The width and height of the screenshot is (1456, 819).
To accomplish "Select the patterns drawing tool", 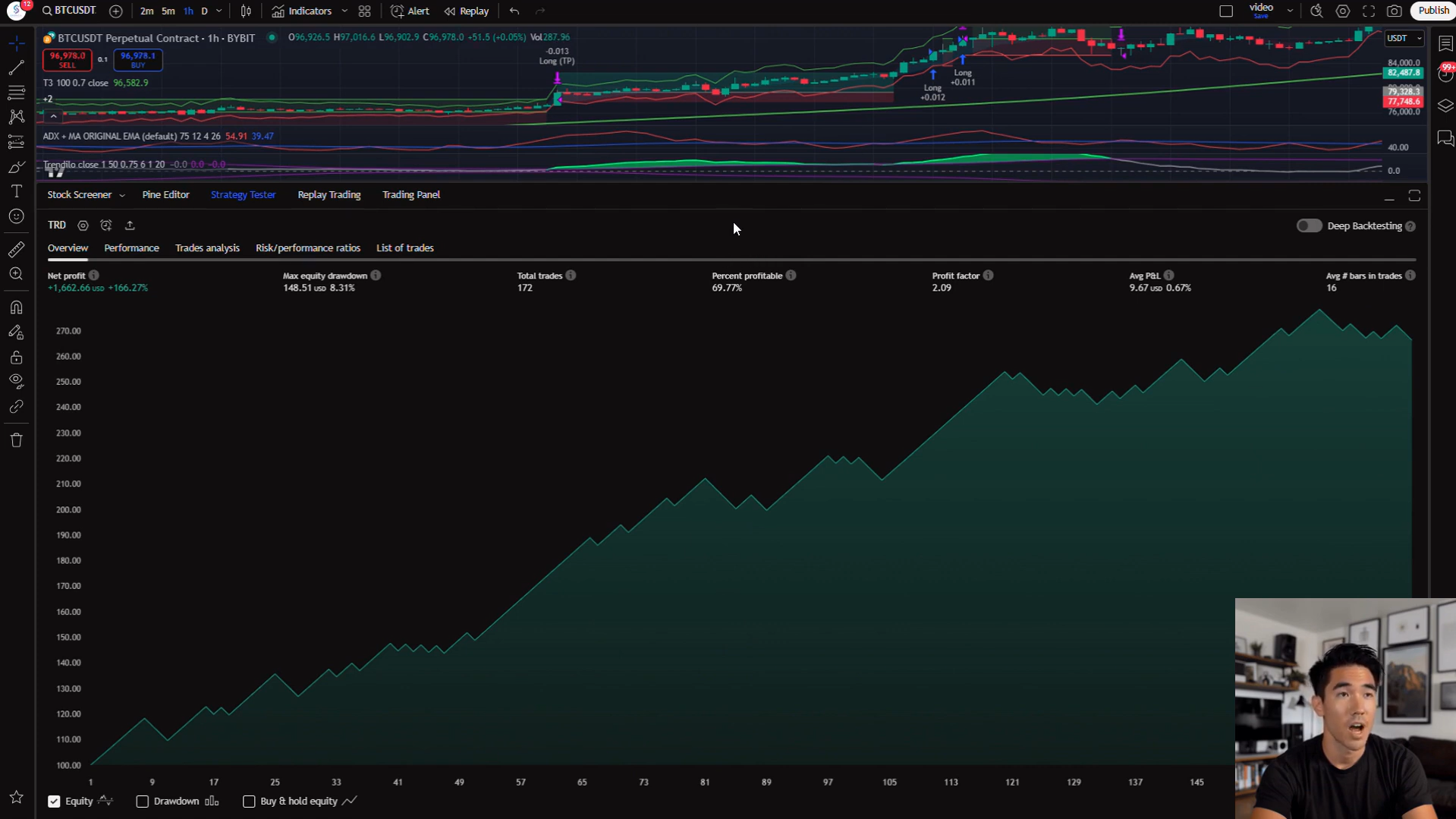I will (x=16, y=117).
